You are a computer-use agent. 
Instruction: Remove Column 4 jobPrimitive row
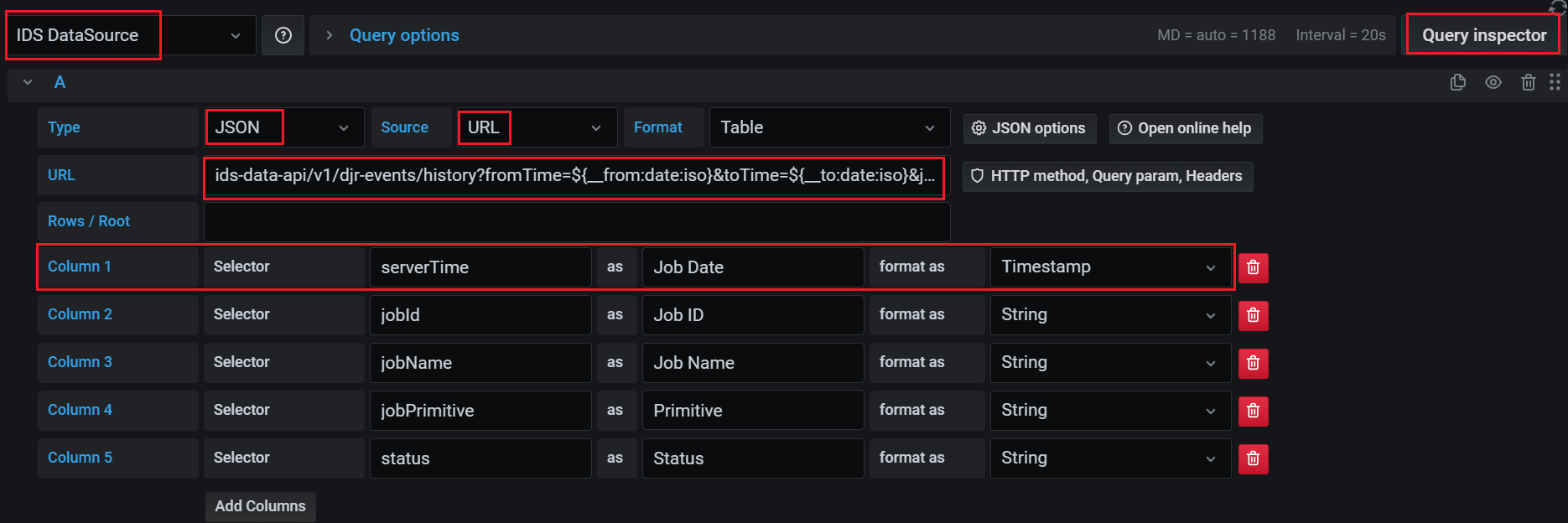click(1253, 411)
